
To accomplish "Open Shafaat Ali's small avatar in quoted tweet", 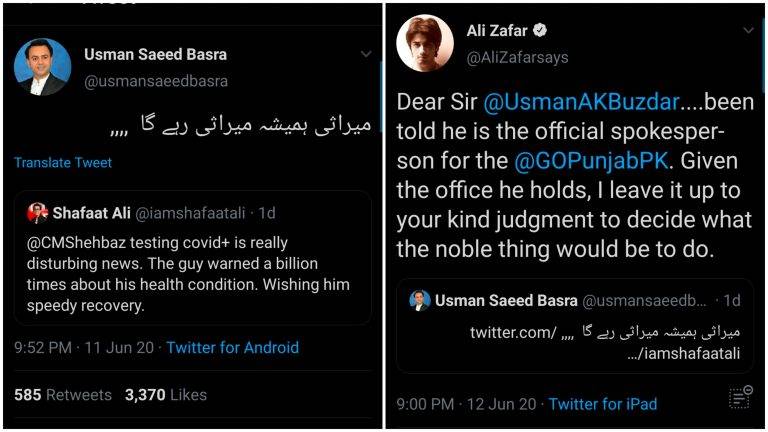I will point(38,213).
